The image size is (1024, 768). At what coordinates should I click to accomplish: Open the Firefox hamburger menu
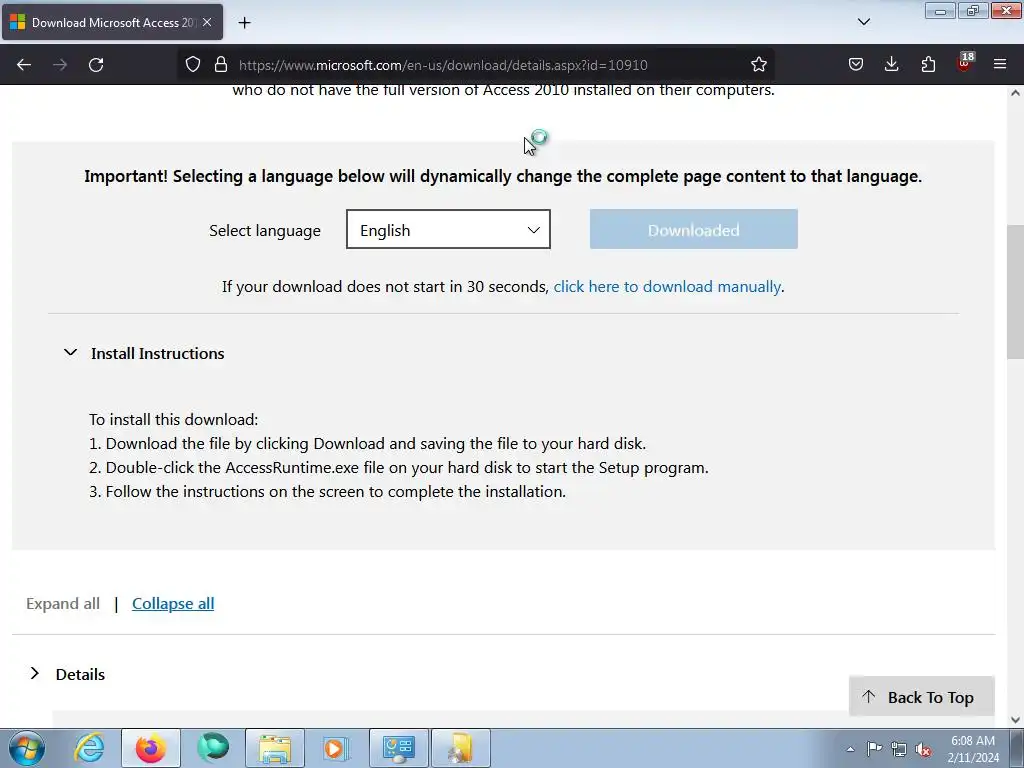pos(1000,65)
